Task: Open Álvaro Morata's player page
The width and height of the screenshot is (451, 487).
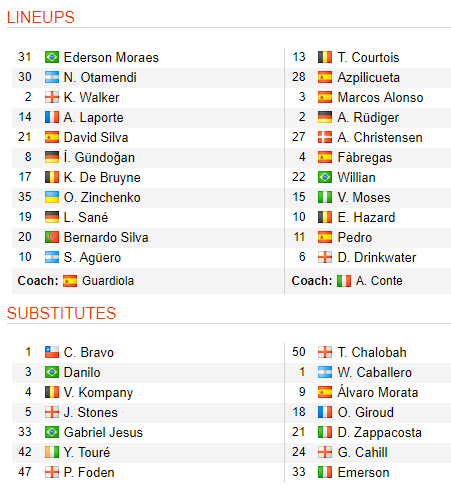Action: 378,392
